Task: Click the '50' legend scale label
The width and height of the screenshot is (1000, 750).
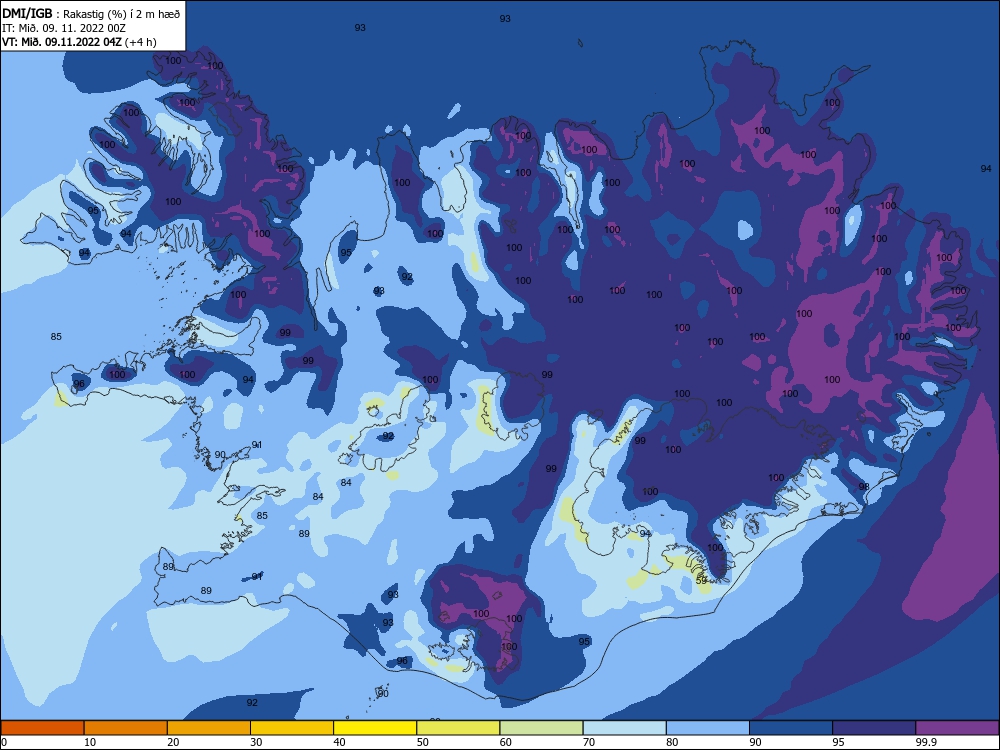Action: pos(422,742)
